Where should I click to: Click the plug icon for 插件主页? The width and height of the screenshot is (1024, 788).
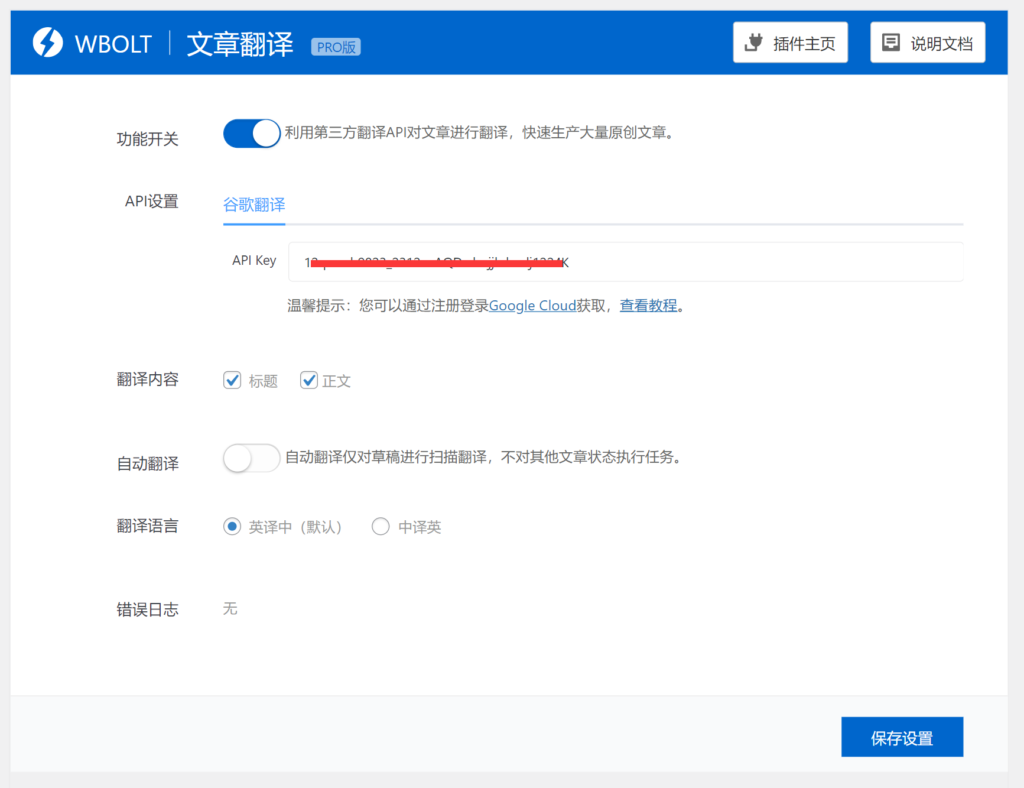point(755,43)
